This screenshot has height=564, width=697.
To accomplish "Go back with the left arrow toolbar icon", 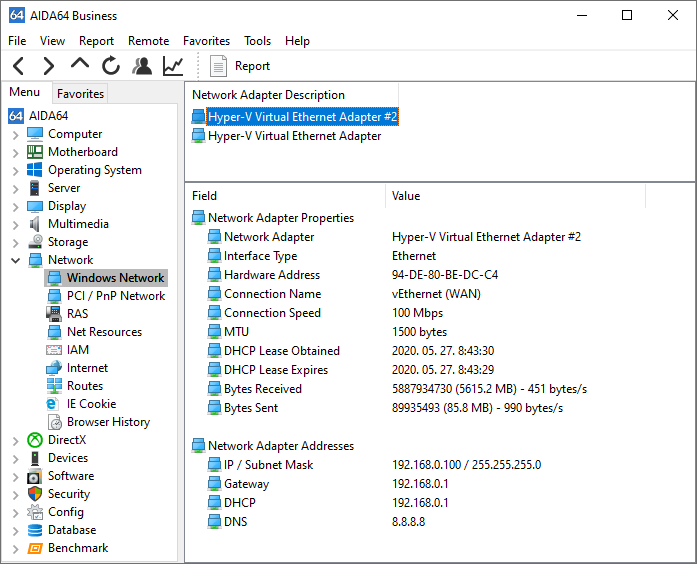I will [19, 66].
